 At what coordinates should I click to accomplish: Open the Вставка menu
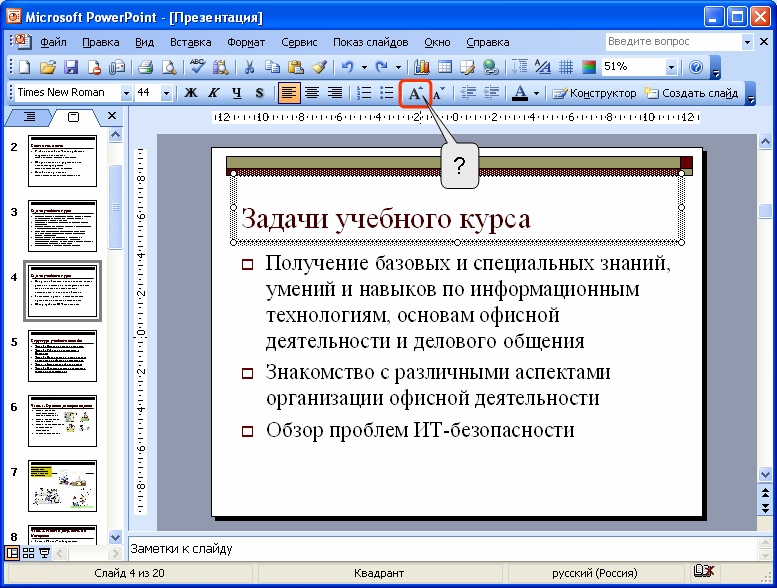pos(190,42)
